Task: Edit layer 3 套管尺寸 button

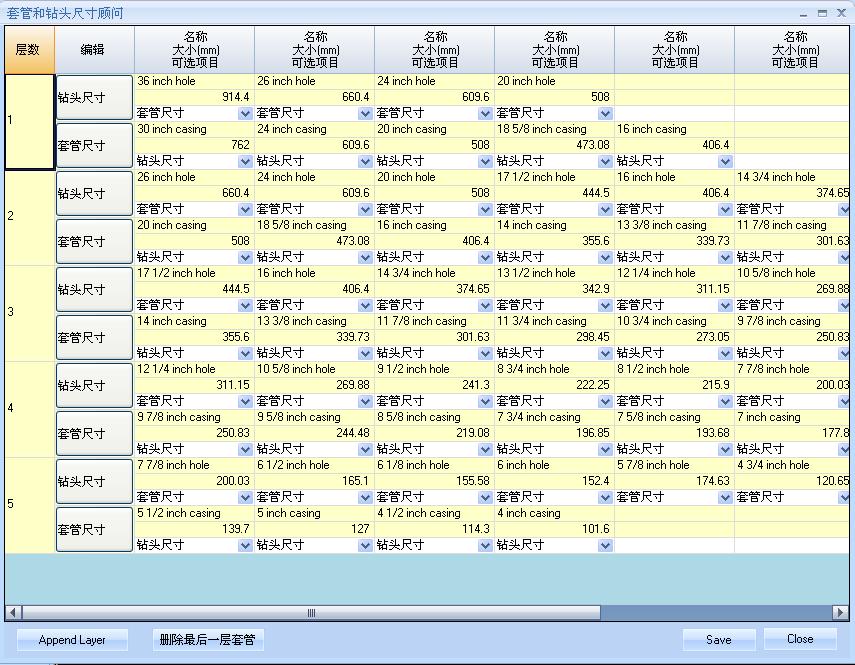Action: [94, 337]
